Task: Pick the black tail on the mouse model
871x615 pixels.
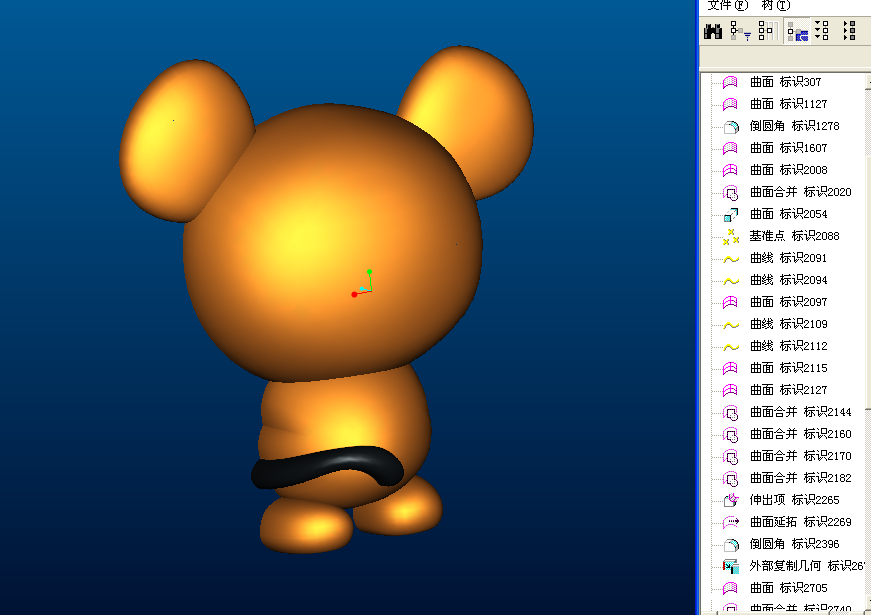Action: (x=327, y=467)
